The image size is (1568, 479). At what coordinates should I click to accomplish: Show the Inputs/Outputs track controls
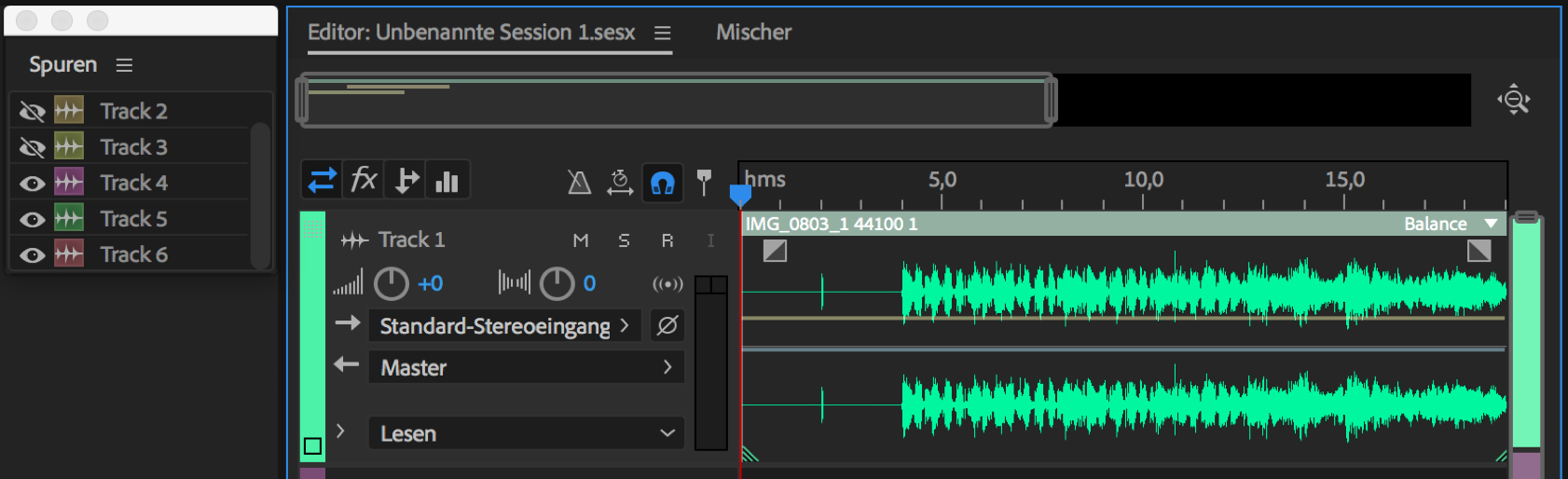coord(322,180)
